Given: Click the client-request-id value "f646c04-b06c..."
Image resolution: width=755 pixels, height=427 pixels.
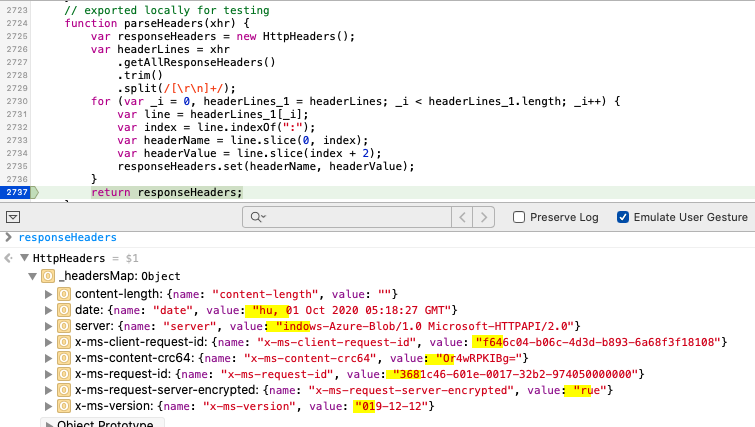Looking at the screenshot, I should 598,342.
